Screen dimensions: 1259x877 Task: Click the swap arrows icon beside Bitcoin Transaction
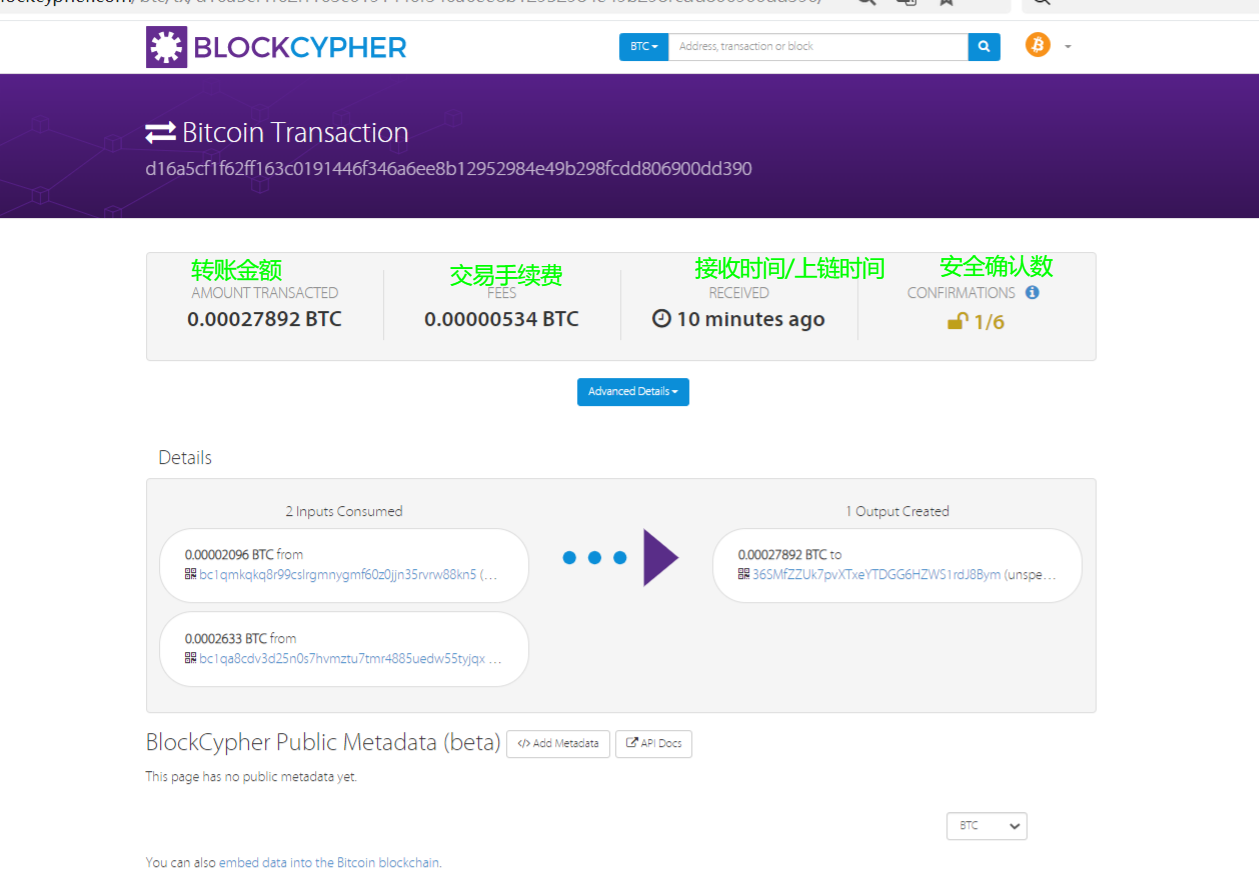point(160,132)
